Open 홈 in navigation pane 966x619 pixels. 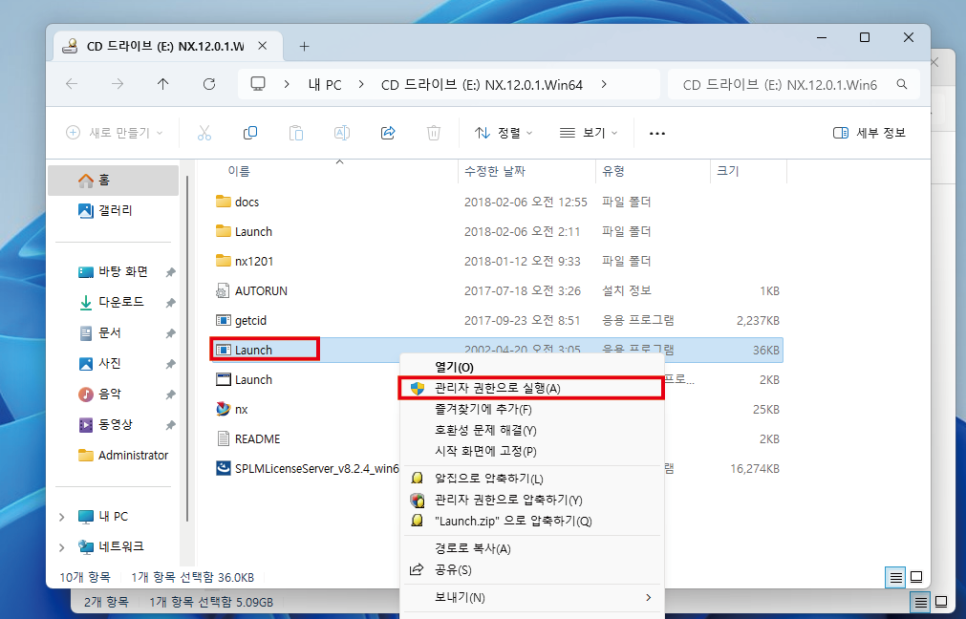[x=113, y=180]
